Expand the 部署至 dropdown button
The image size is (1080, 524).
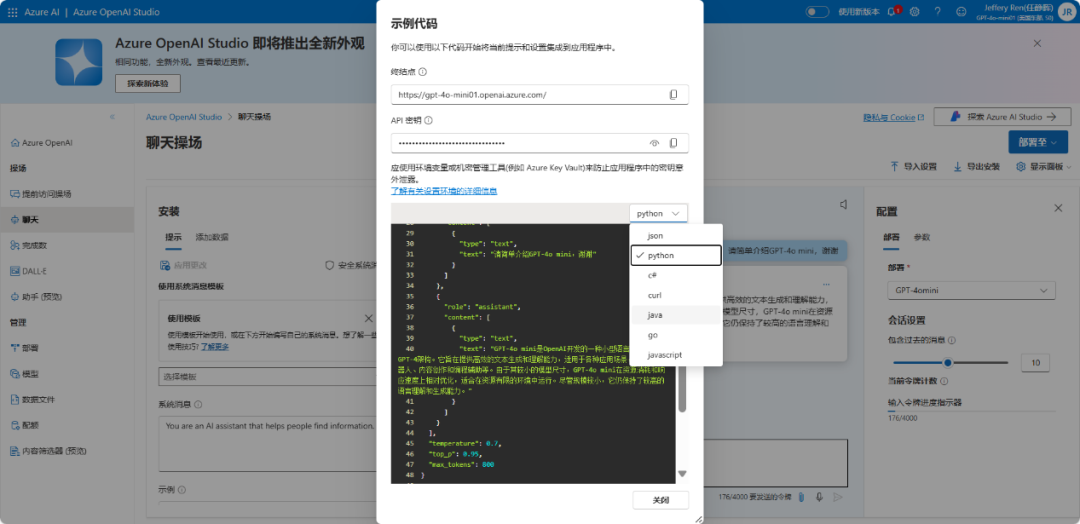[1038, 143]
